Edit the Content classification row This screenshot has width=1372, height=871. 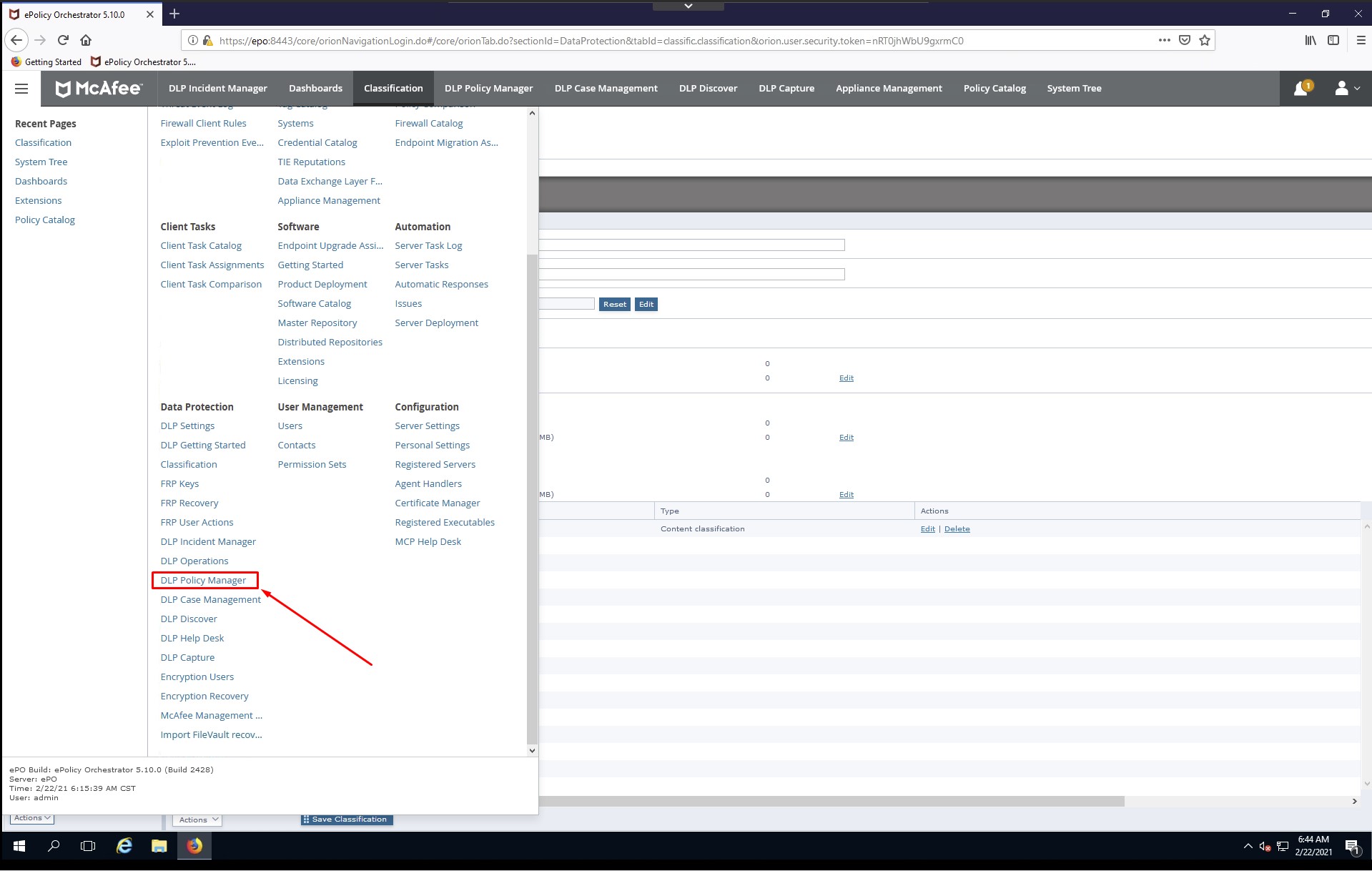927,528
